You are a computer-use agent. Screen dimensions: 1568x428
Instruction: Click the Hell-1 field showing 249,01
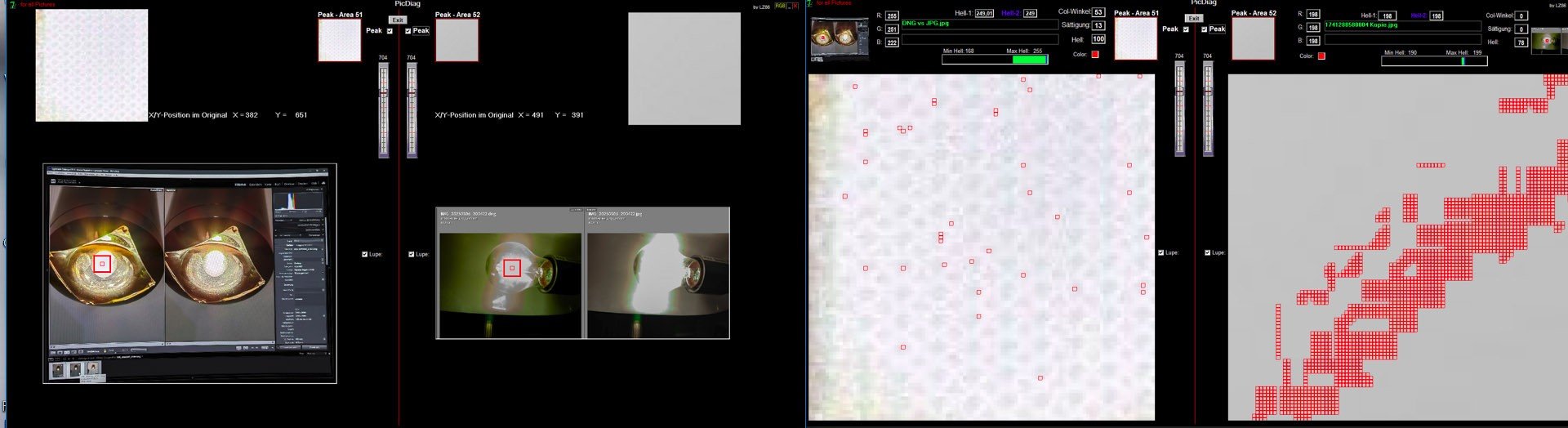click(x=984, y=14)
